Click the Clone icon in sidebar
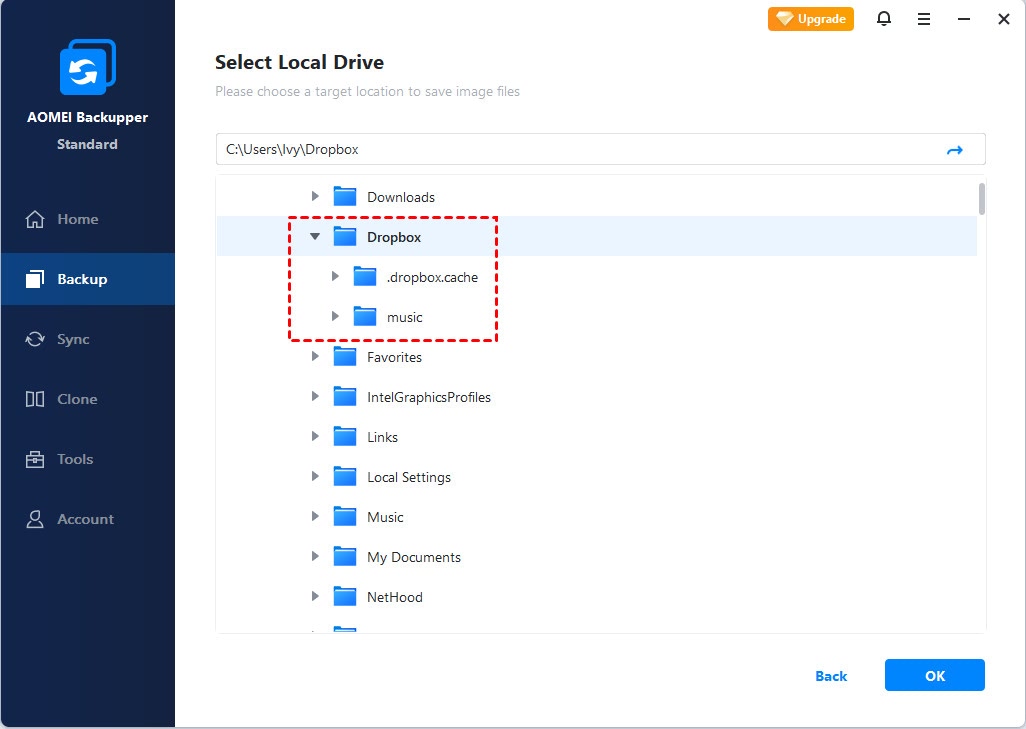The width and height of the screenshot is (1026, 729). tap(35, 399)
